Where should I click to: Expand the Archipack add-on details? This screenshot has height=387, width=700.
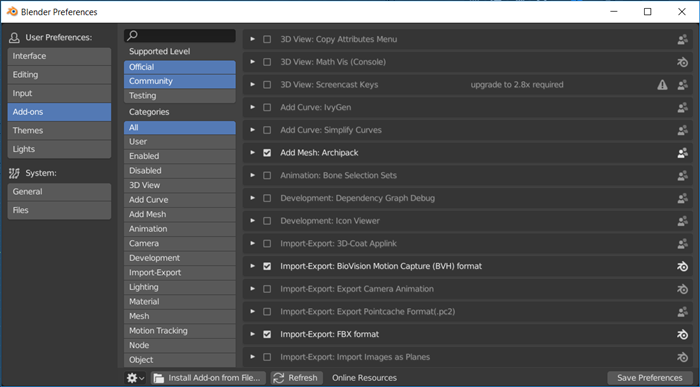[252, 153]
